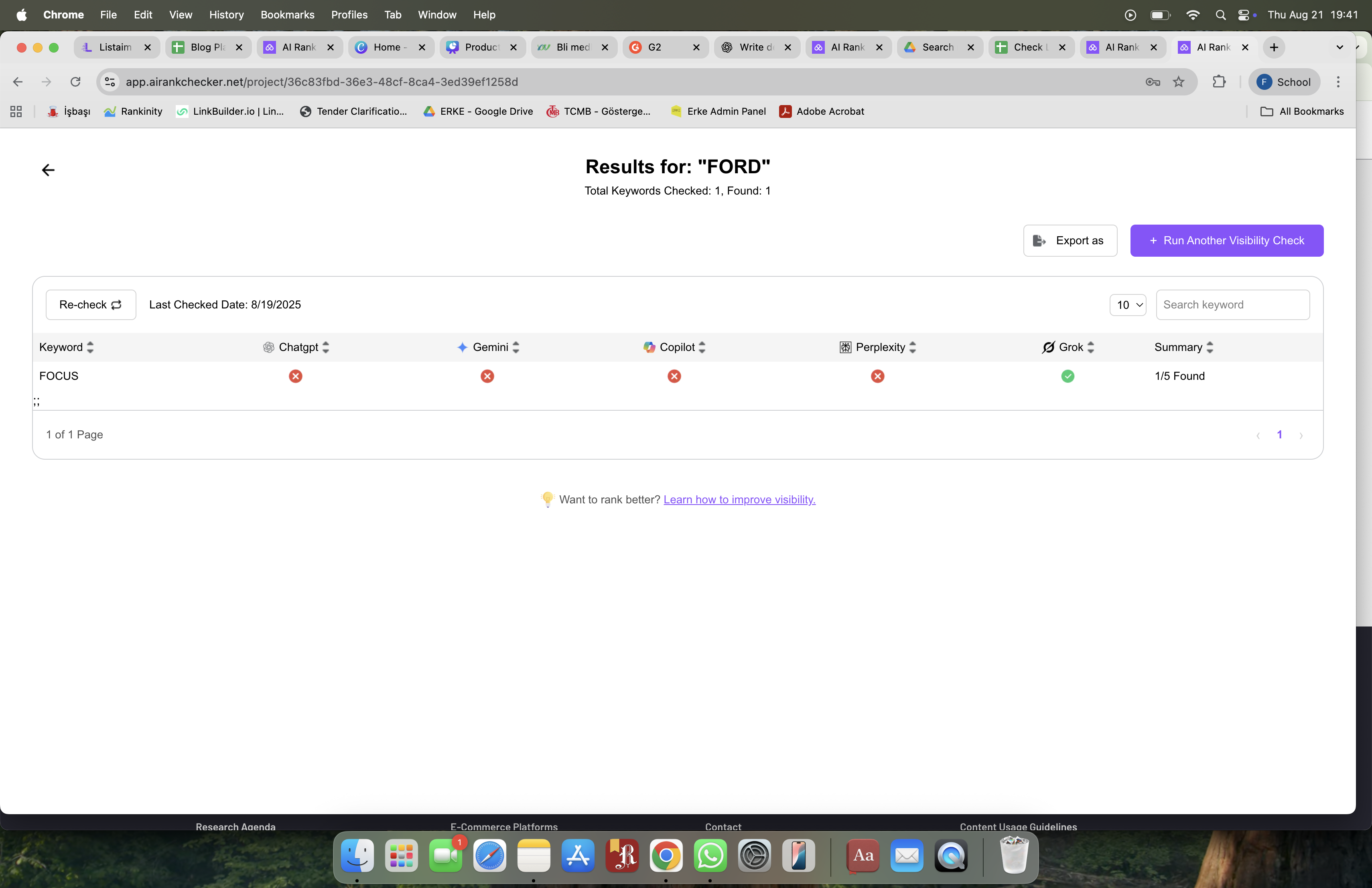Image resolution: width=1372 pixels, height=888 pixels.
Task: Open the Trash in the Dock
Action: 1013,856
